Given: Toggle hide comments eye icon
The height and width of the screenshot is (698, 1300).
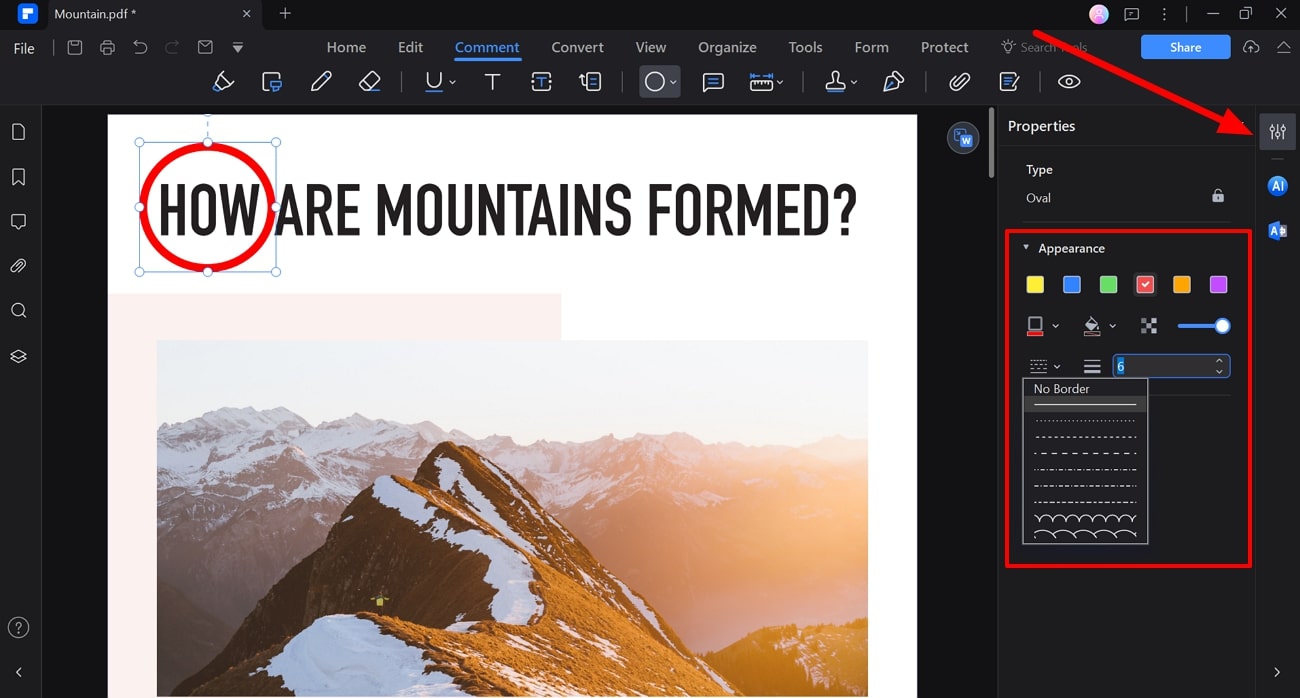Looking at the screenshot, I should click(x=1069, y=82).
